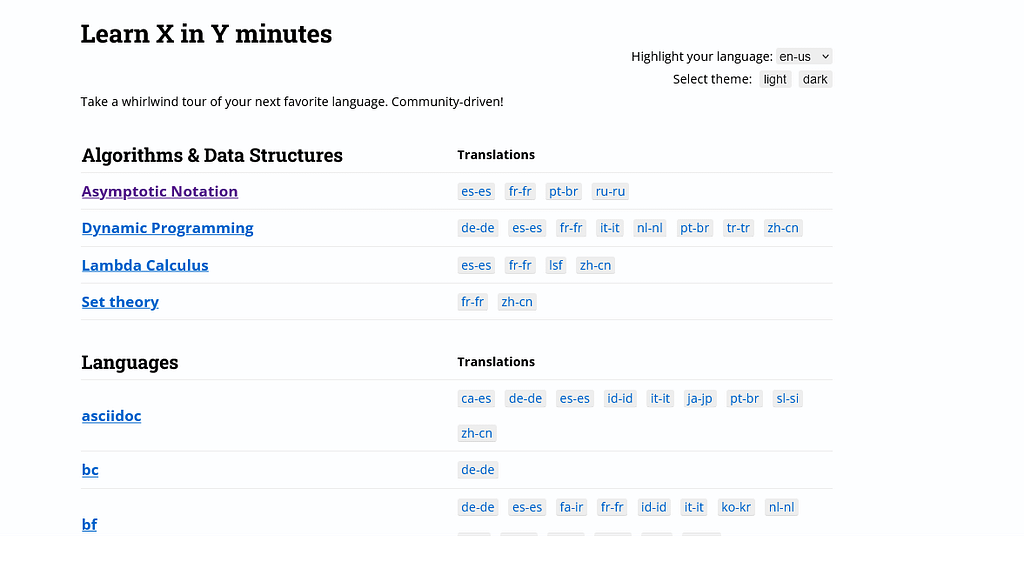The height and width of the screenshot is (575, 1024).
Task: Select tr-tr translation for Dynamic Programming
Action: pyautogui.click(x=738, y=228)
